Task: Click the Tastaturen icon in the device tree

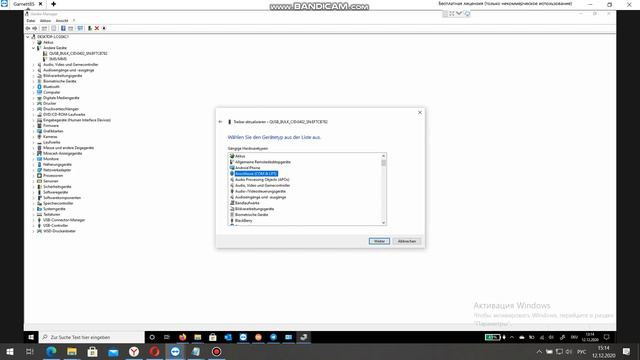Action: pos(40,214)
